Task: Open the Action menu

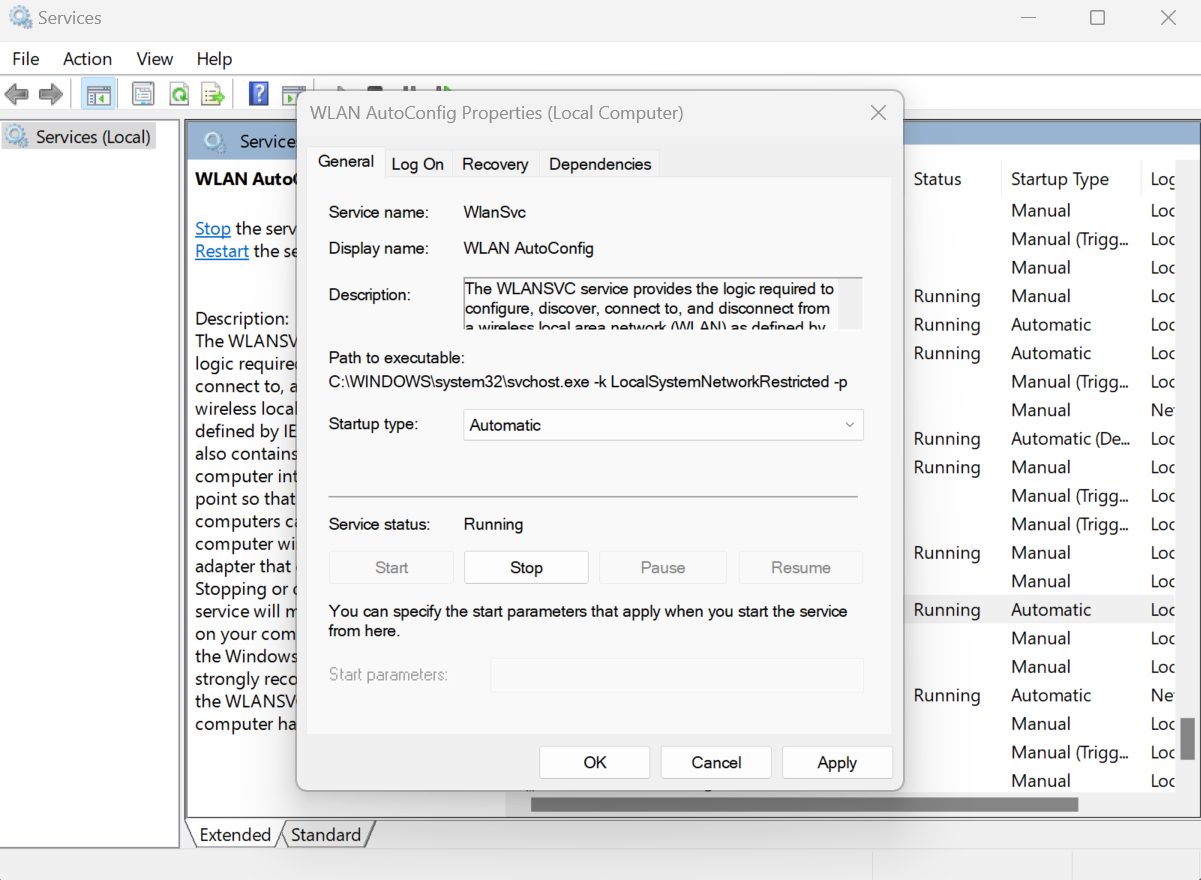Action: coord(87,59)
